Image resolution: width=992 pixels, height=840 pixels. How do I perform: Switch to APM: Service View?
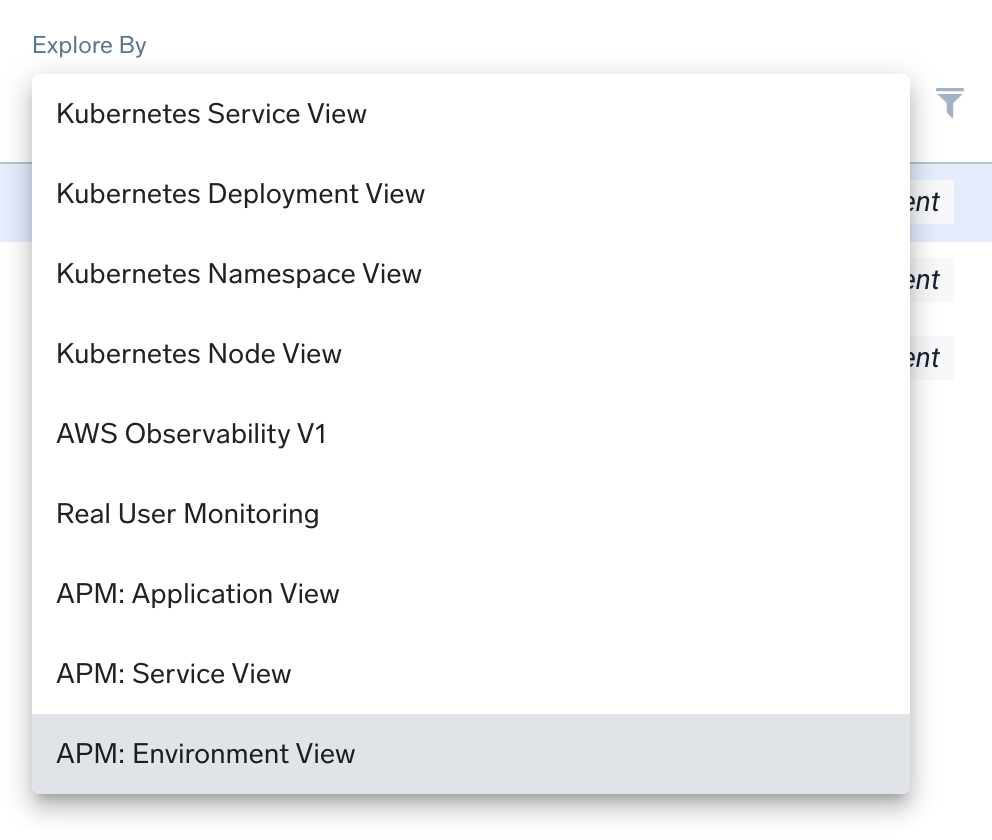coord(173,673)
